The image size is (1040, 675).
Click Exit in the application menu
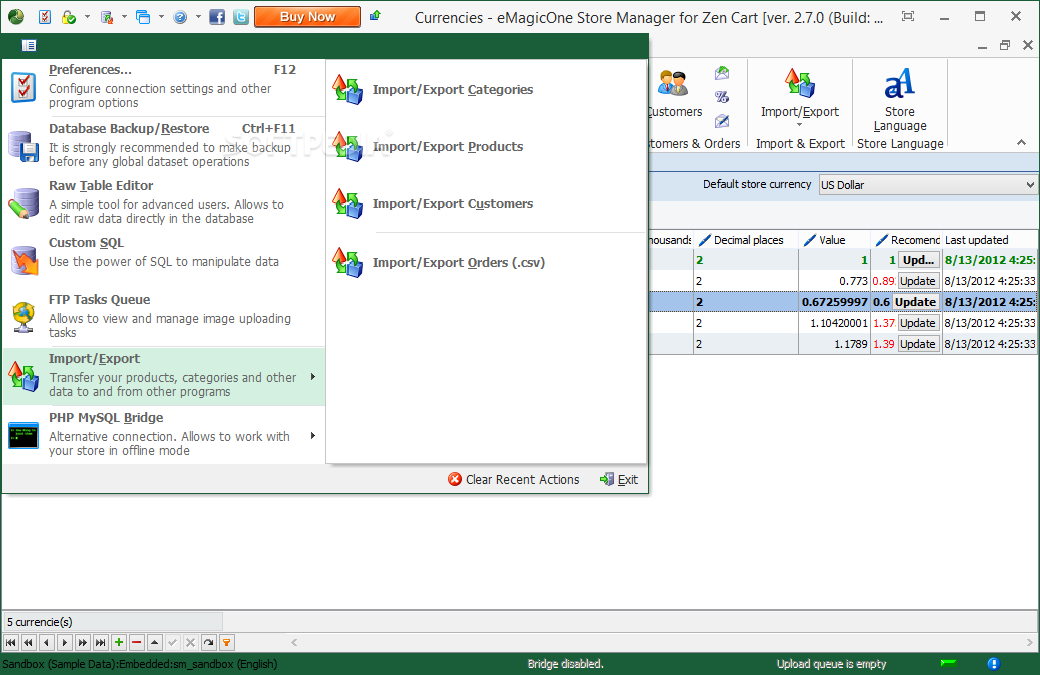click(619, 479)
